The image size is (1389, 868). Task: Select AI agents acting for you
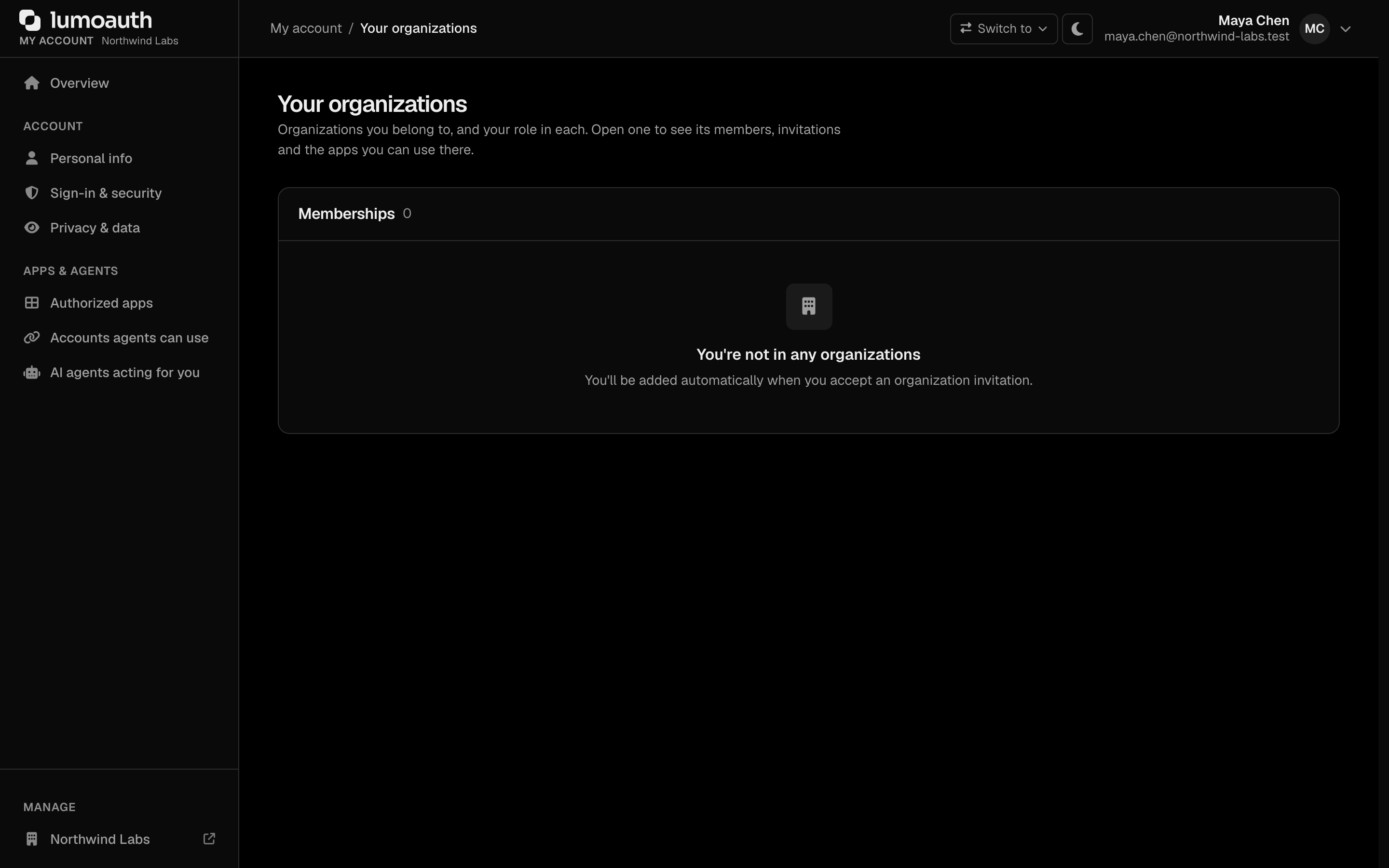(x=119, y=373)
